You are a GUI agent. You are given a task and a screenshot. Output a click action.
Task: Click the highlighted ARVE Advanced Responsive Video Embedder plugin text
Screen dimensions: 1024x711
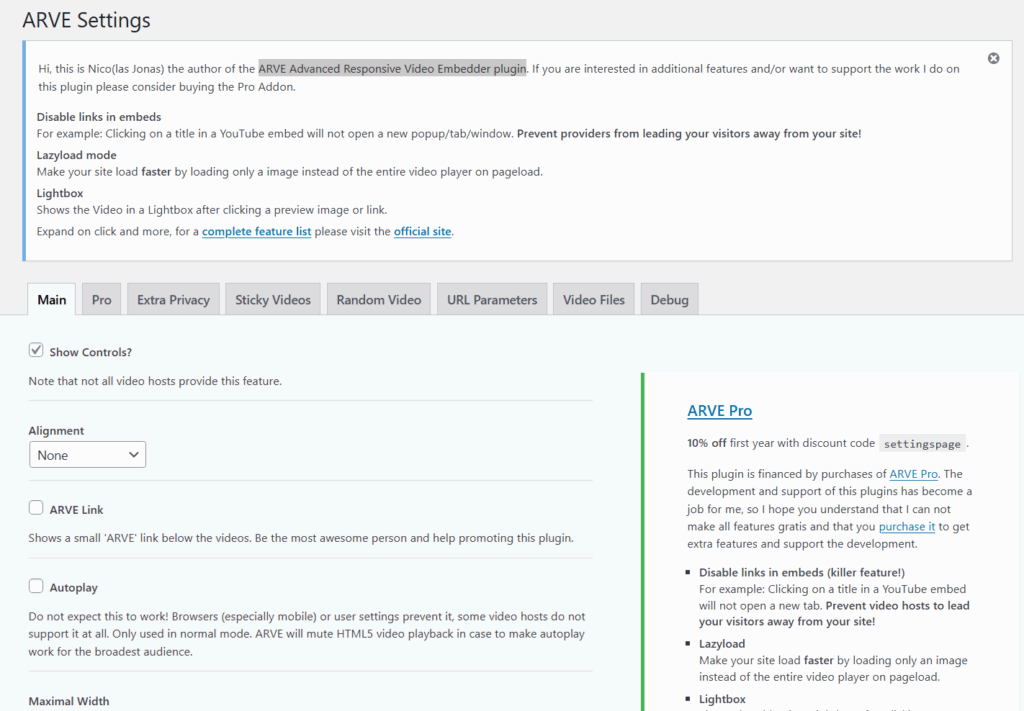(392, 69)
